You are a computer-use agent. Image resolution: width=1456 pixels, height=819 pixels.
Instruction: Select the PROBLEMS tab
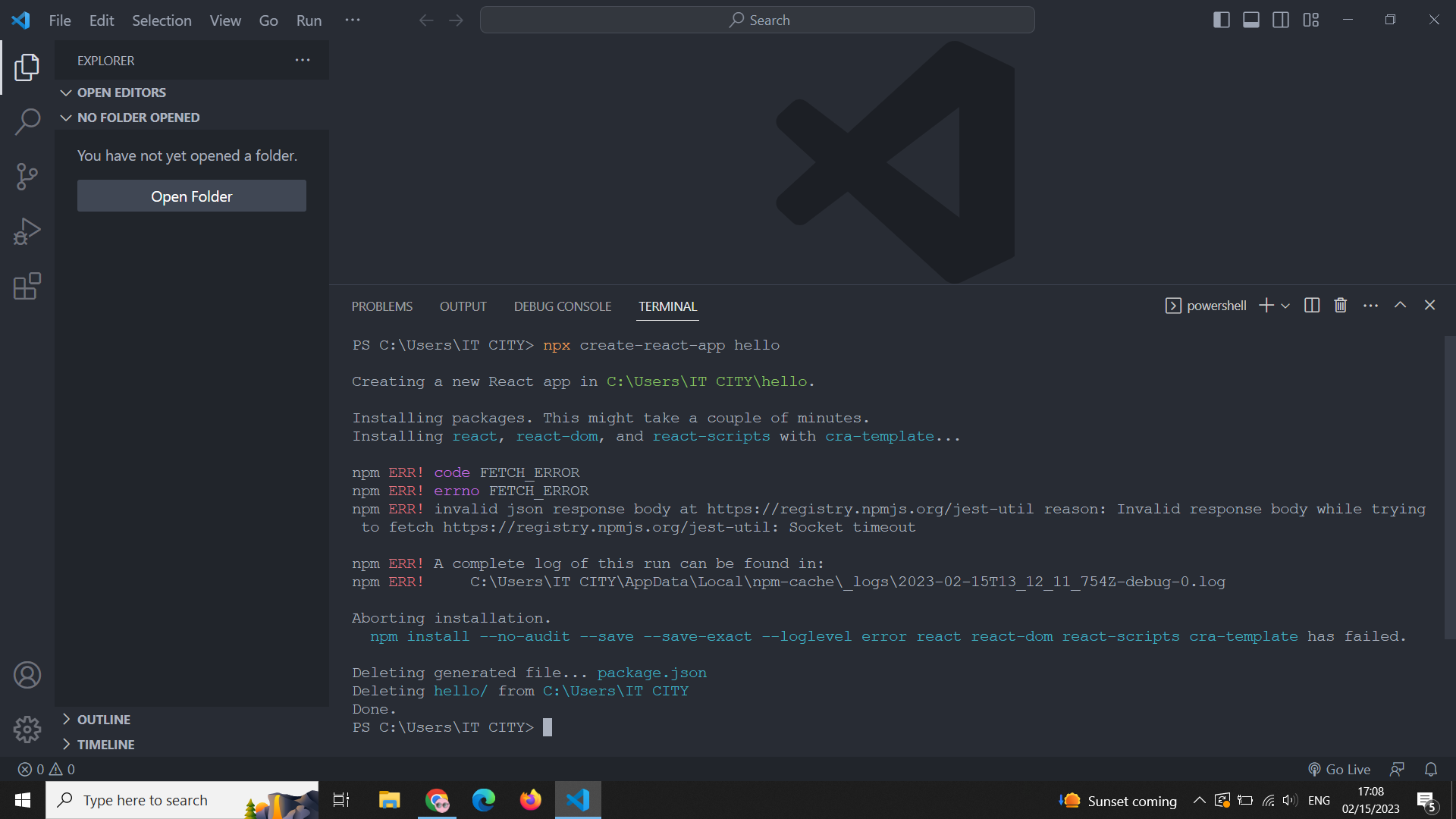tap(383, 306)
